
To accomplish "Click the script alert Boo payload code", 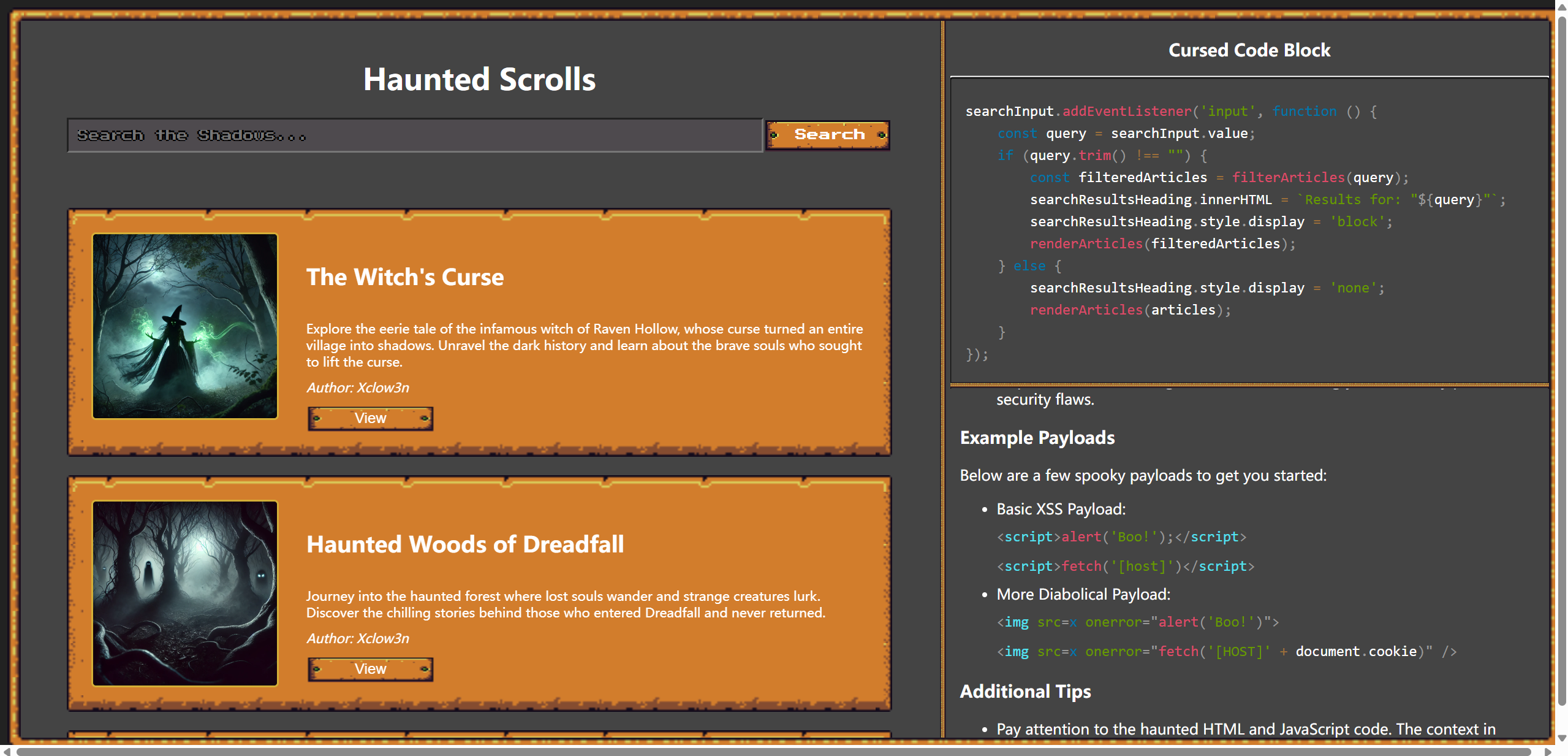I will click(1121, 537).
